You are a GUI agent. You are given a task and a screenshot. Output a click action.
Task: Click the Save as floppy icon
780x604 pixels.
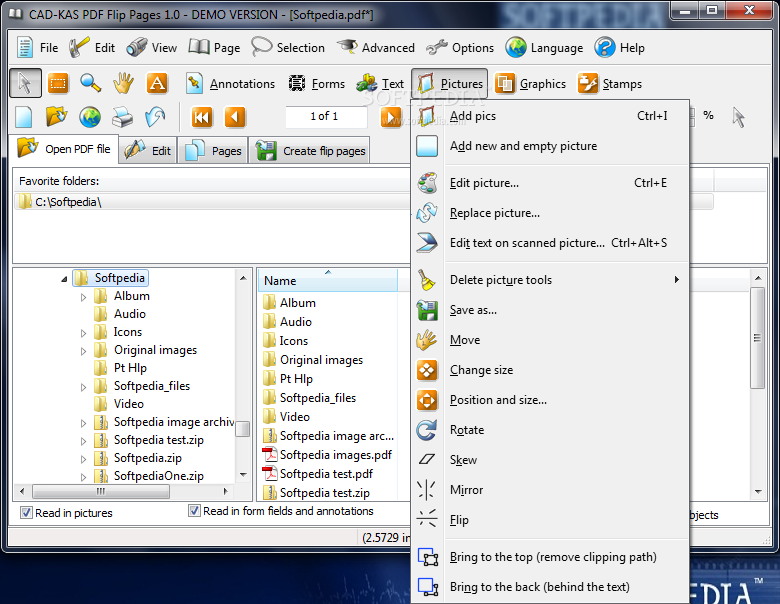click(x=427, y=310)
